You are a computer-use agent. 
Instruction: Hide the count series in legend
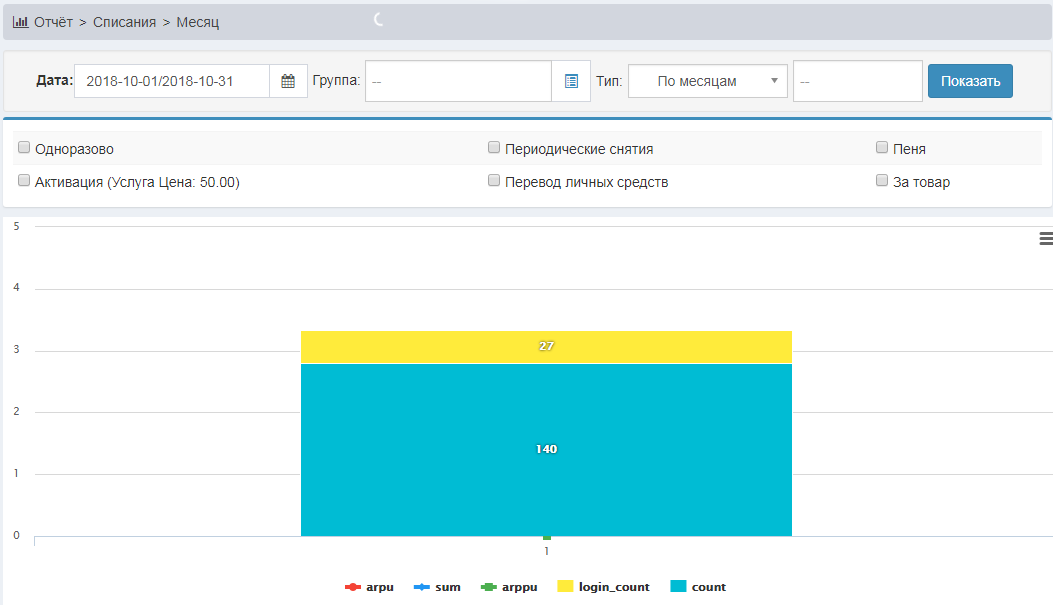coord(698,587)
